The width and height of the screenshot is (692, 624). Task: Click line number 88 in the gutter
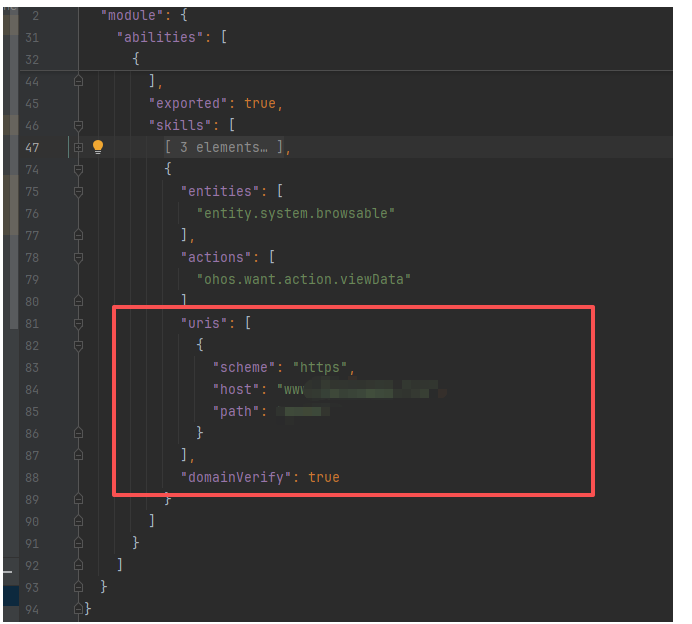coord(32,477)
